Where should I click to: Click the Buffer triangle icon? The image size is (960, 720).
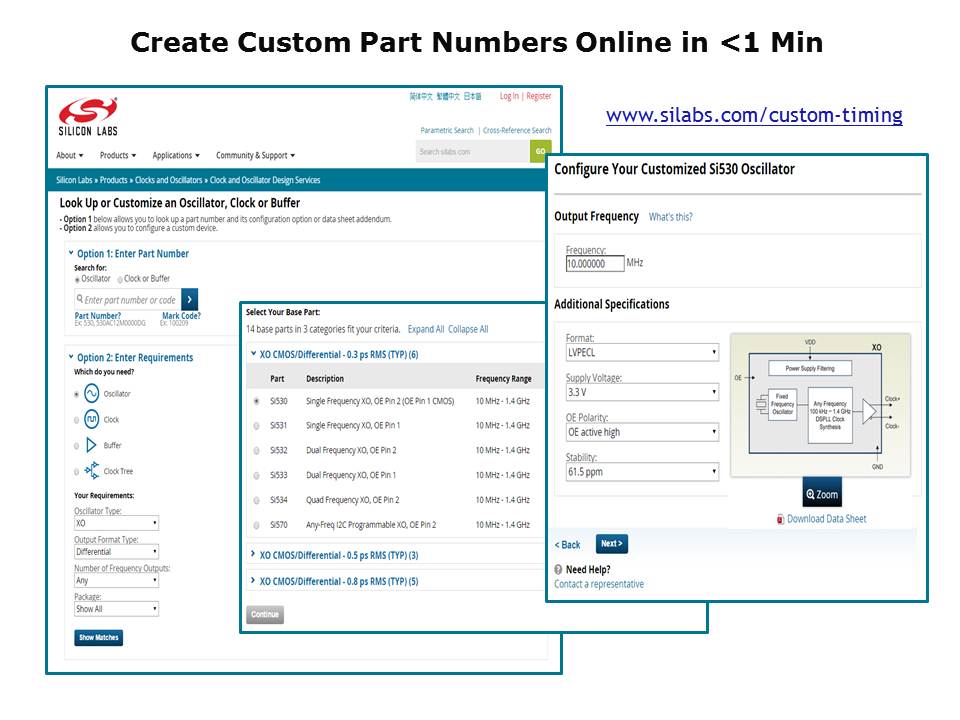[91, 445]
